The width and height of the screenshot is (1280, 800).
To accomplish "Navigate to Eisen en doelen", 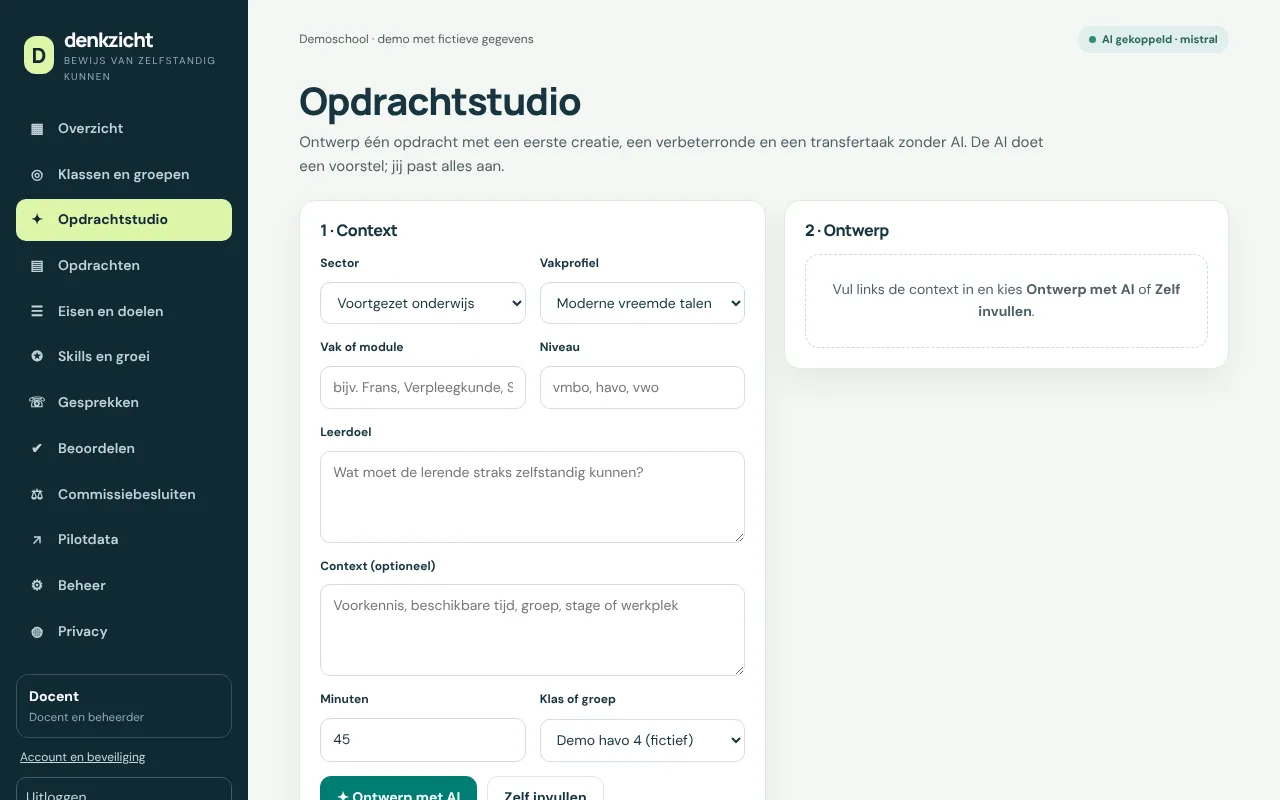I will (x=124, y=312).
